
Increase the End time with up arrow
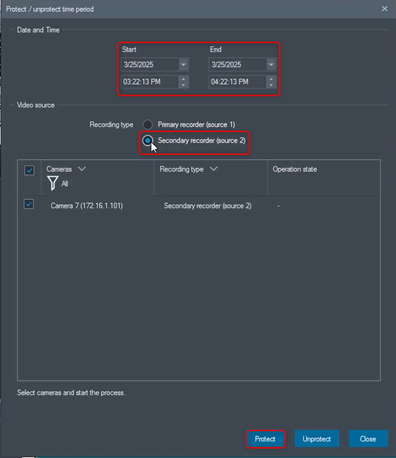point(271,79)
